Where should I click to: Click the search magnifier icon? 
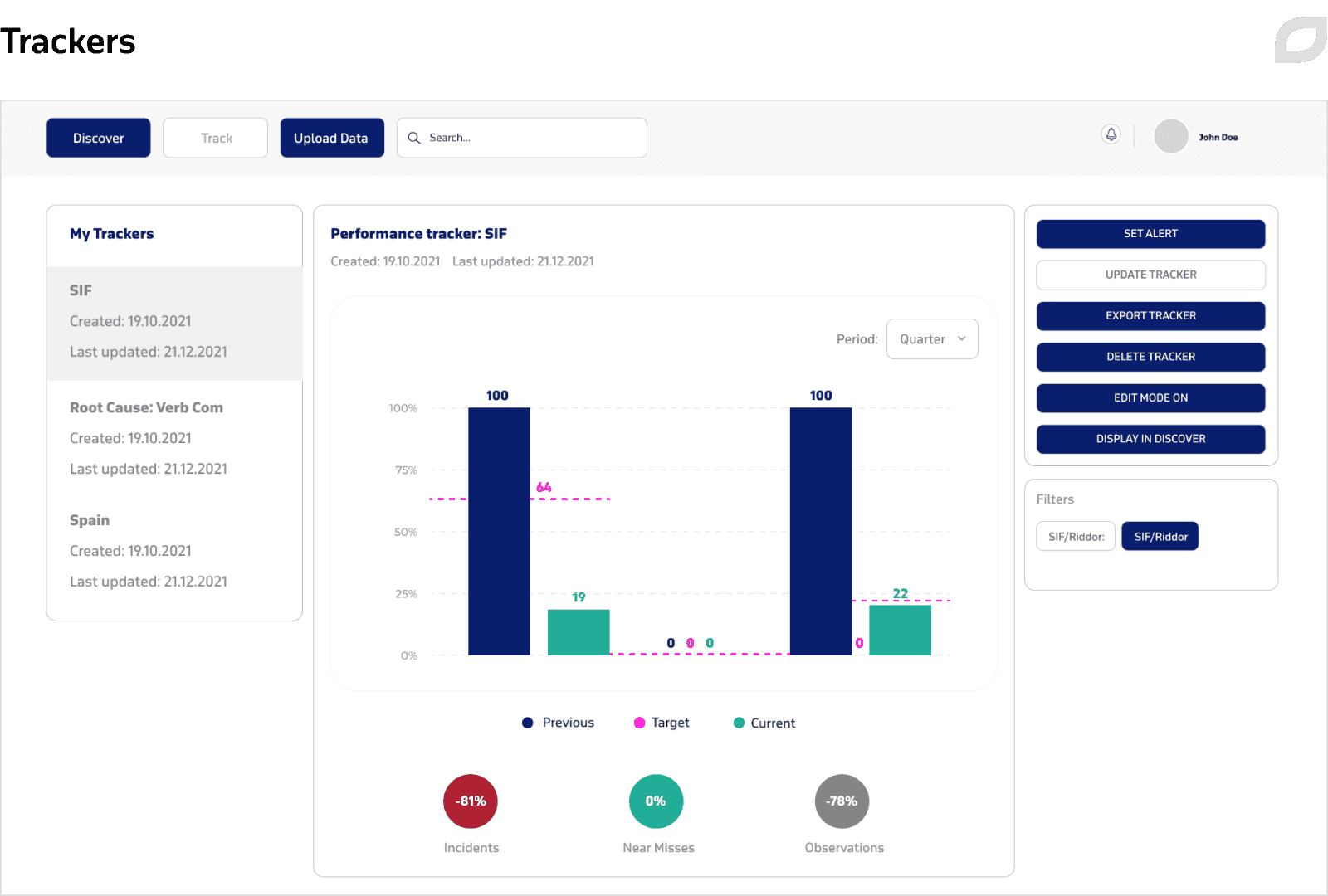pyautogui.click(x=414, y=138)
